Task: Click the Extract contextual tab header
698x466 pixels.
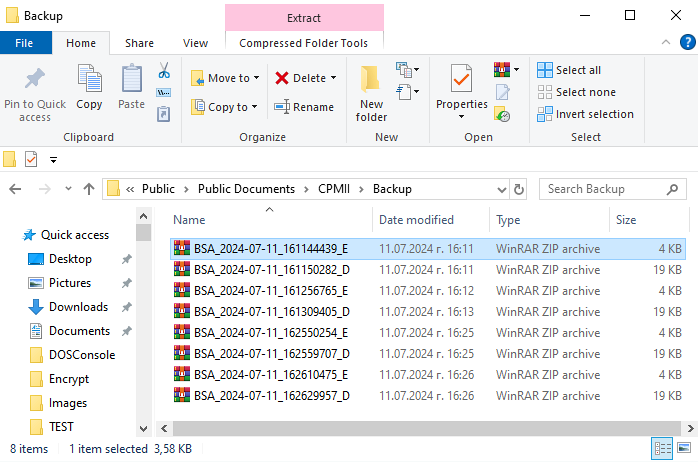Action: point(304,18)
